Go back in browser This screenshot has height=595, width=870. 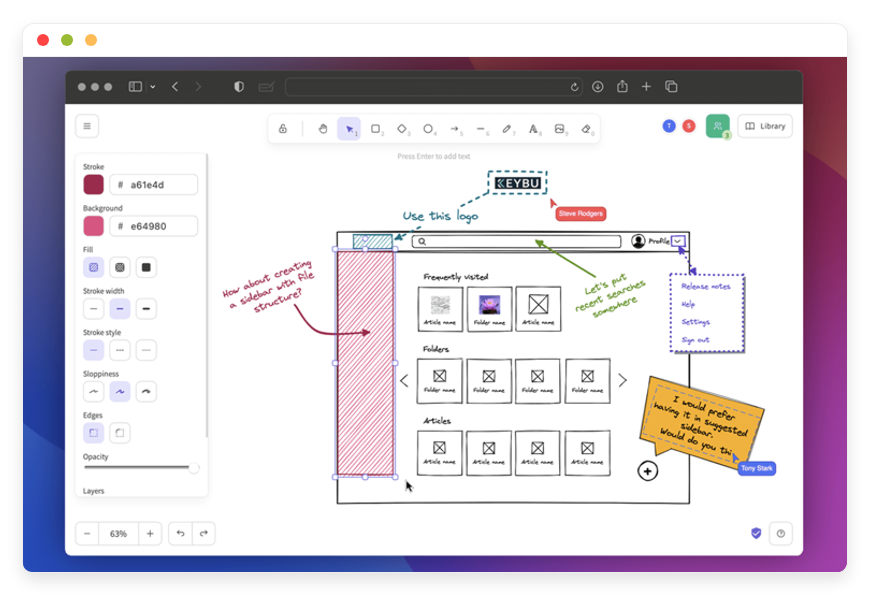175,87
